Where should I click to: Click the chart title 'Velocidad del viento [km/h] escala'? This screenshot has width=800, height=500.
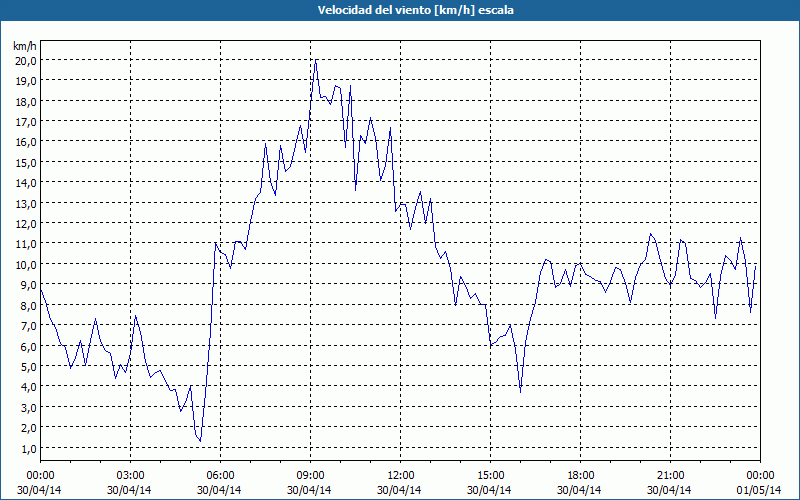click(x=415, y=10)
